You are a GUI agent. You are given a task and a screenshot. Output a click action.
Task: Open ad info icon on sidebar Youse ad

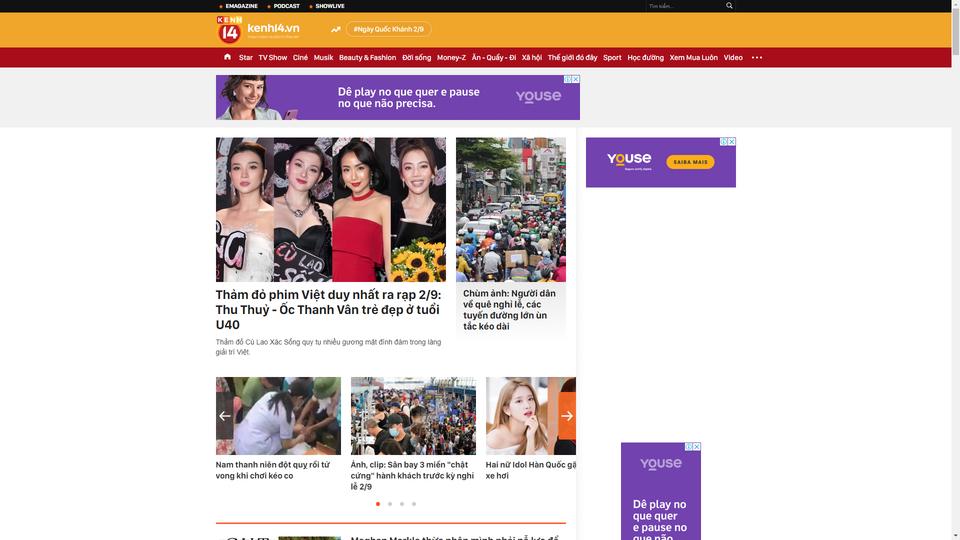tap(724, 141)
